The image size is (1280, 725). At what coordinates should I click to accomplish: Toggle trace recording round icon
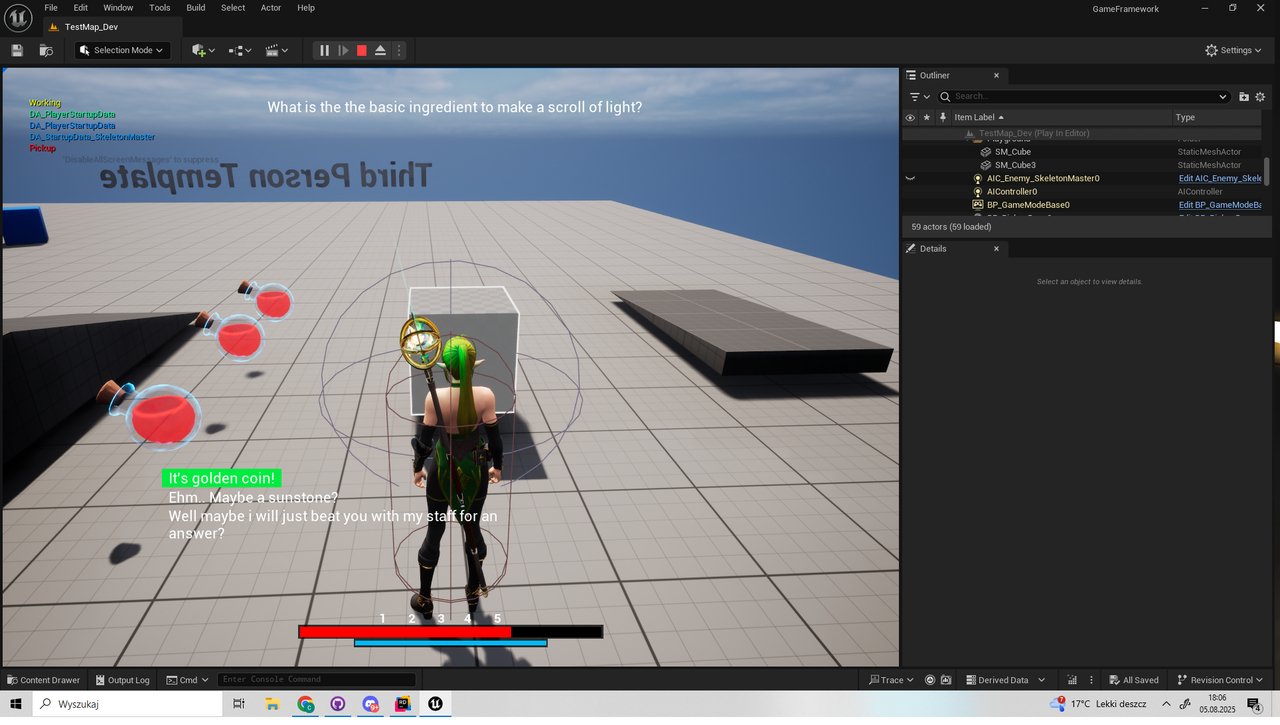pyautogui.click(x=930, y=680)
